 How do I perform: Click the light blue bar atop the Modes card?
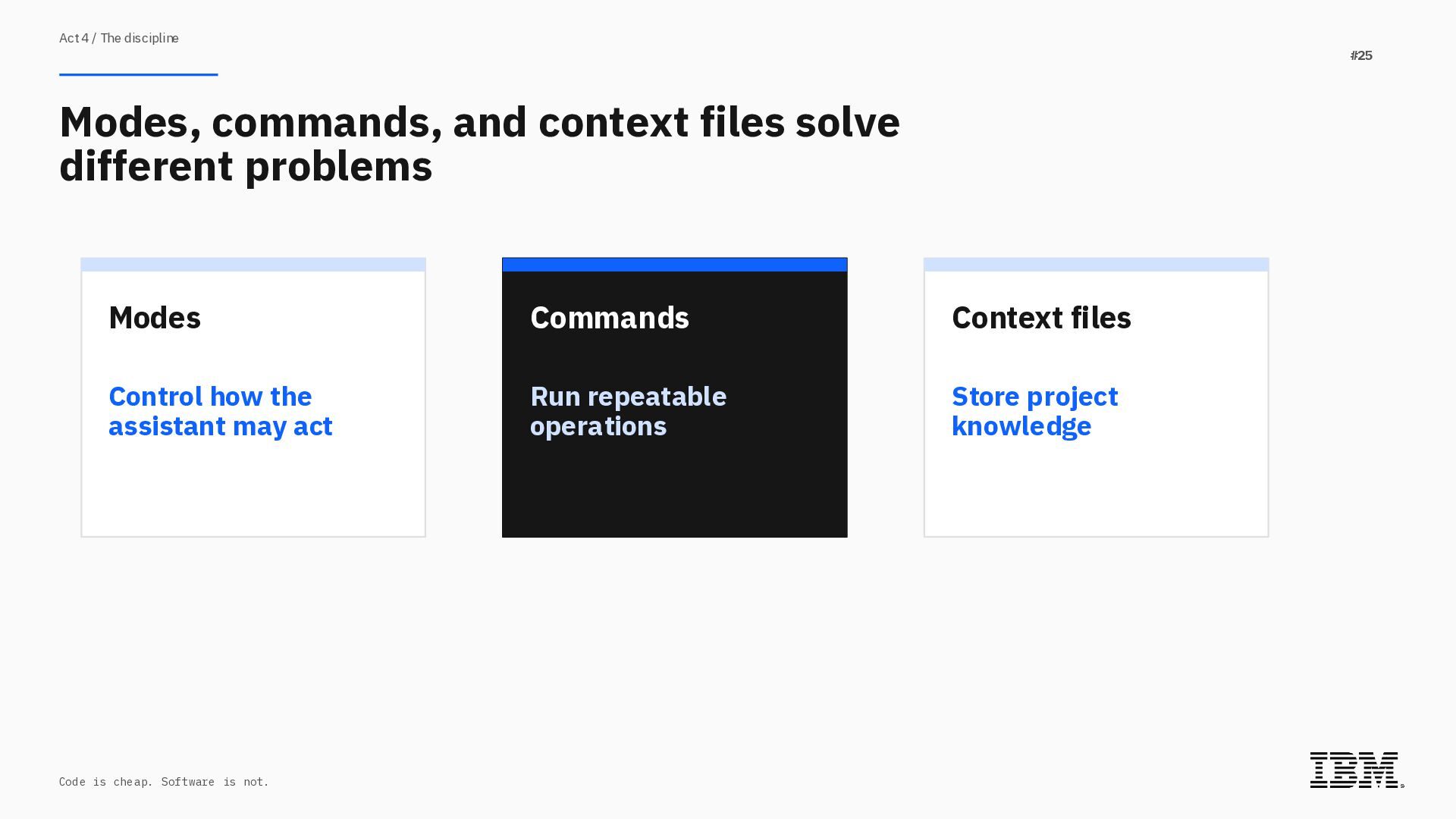(253, 265)
